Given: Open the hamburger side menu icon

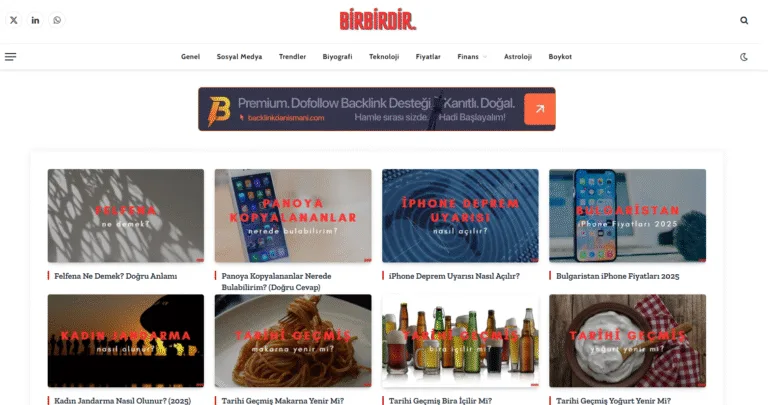Looking at the screenshot, I should 10,57.
